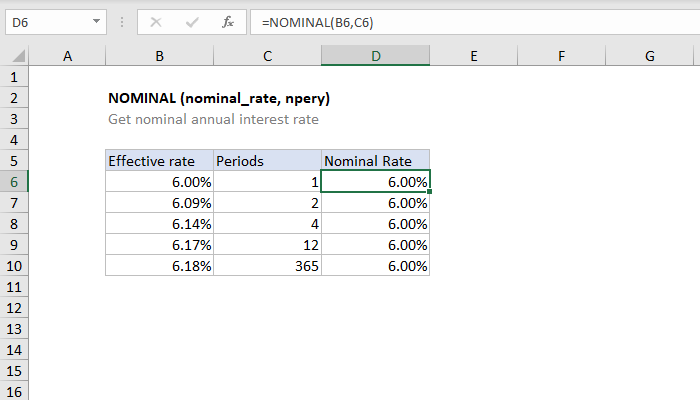Click the 'Get nominal annual interest rate' cell
Viewport: 700px width, 400px height.
pos(213,119)
